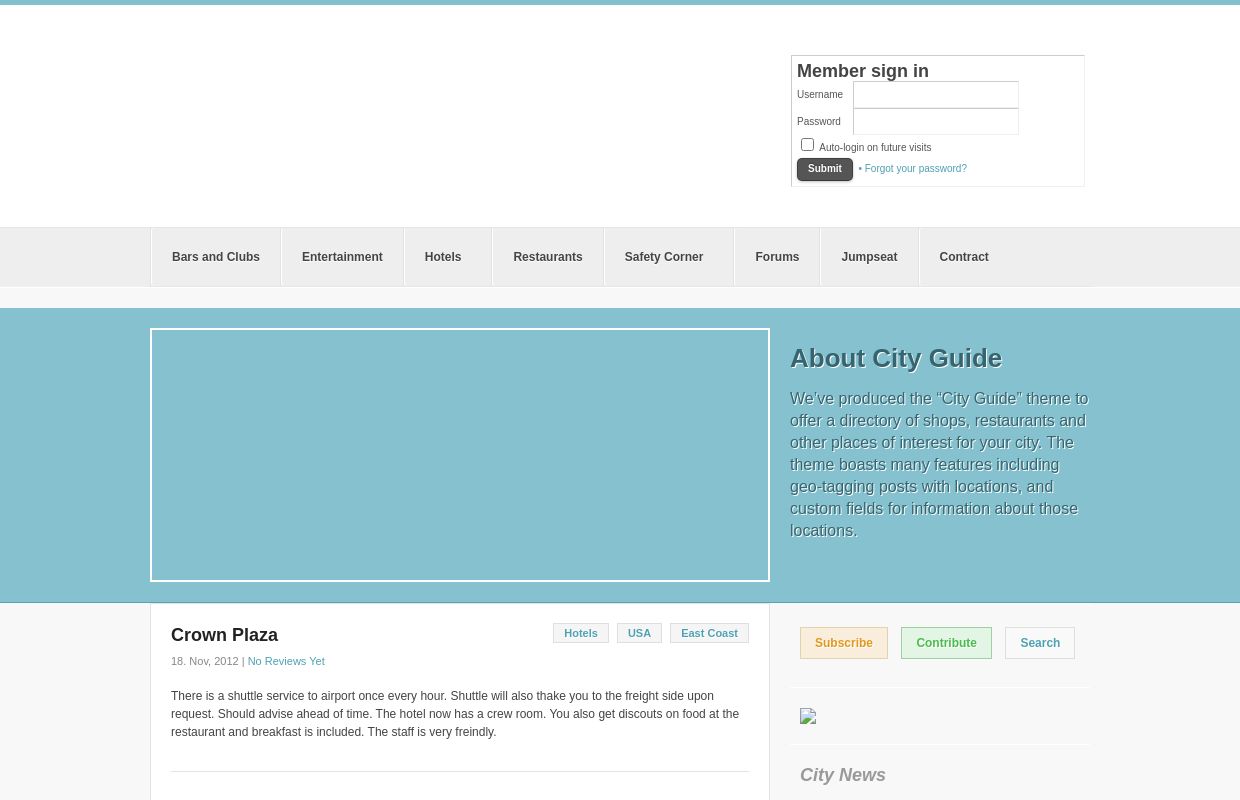
Task: Click the broken image icon in sidebar
Action: (x=808, y=716)
